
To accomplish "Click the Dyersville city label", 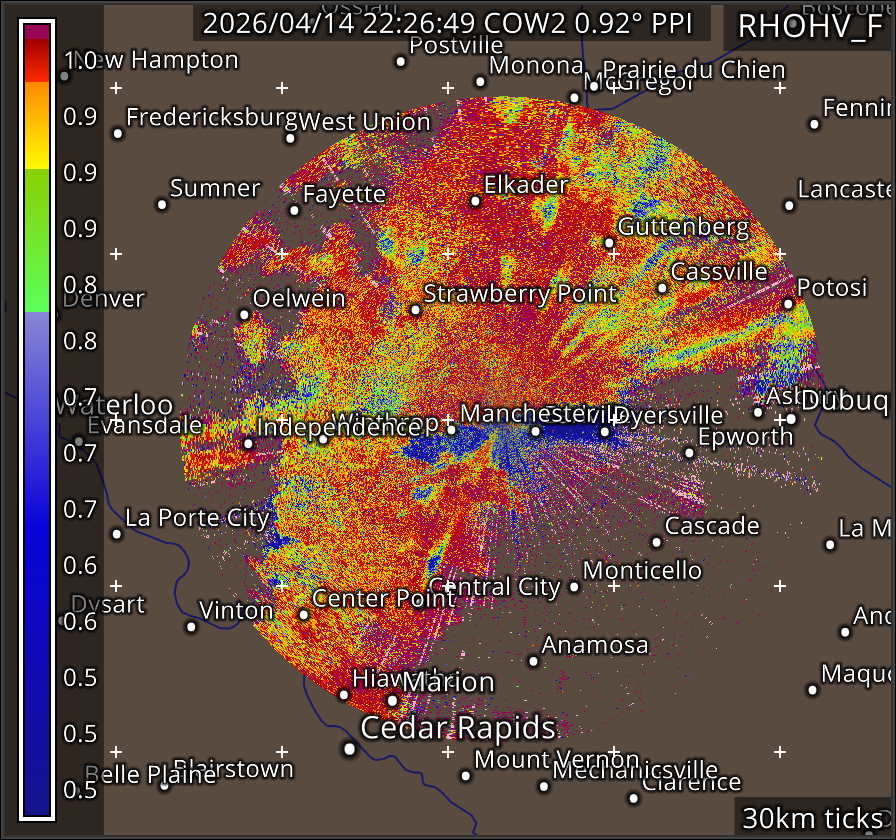I will point(667,415).
